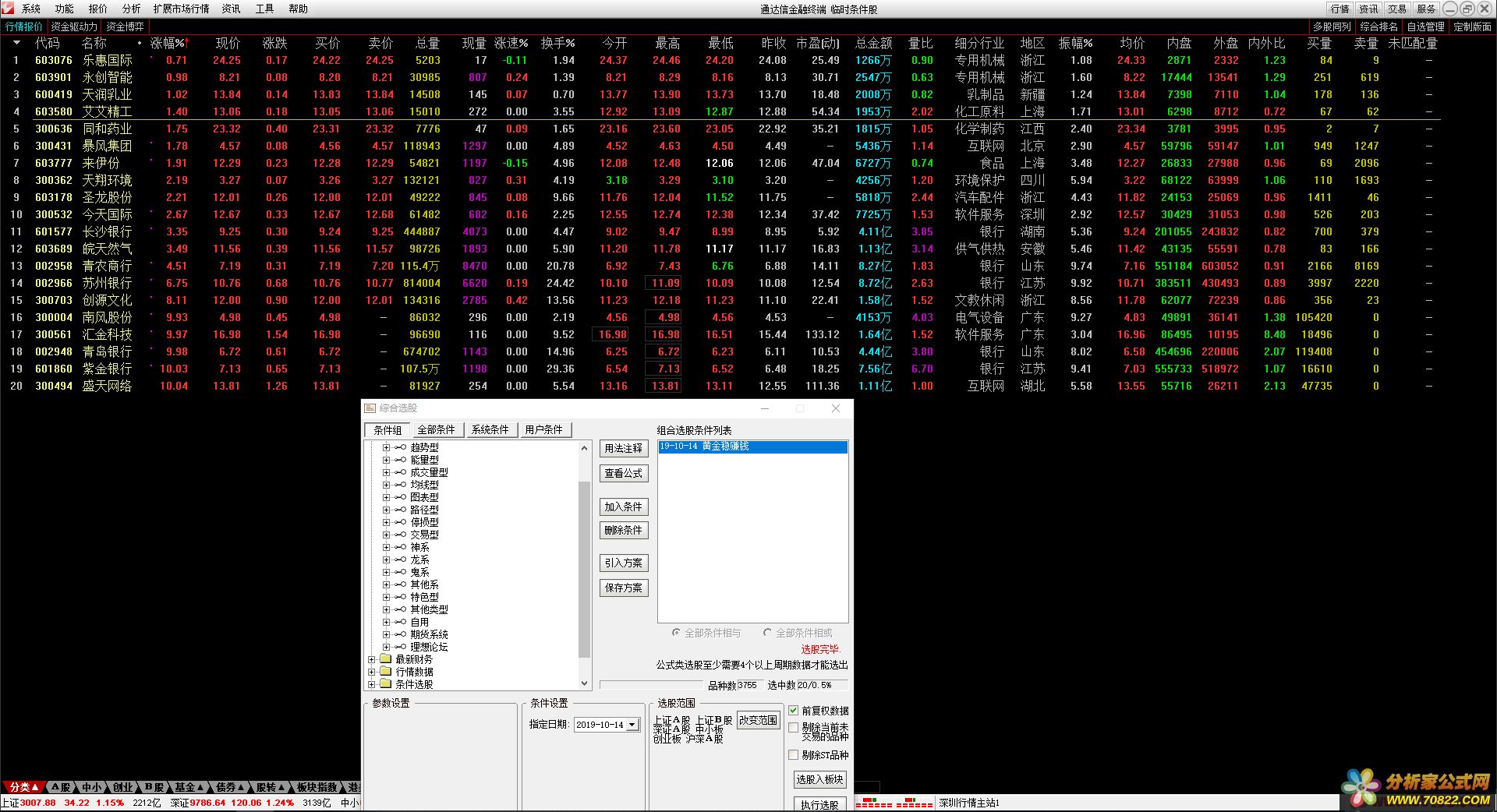Expand the 均线型 tree node
The height and width of the screenshot is (812, 1497).
[386, 485]
